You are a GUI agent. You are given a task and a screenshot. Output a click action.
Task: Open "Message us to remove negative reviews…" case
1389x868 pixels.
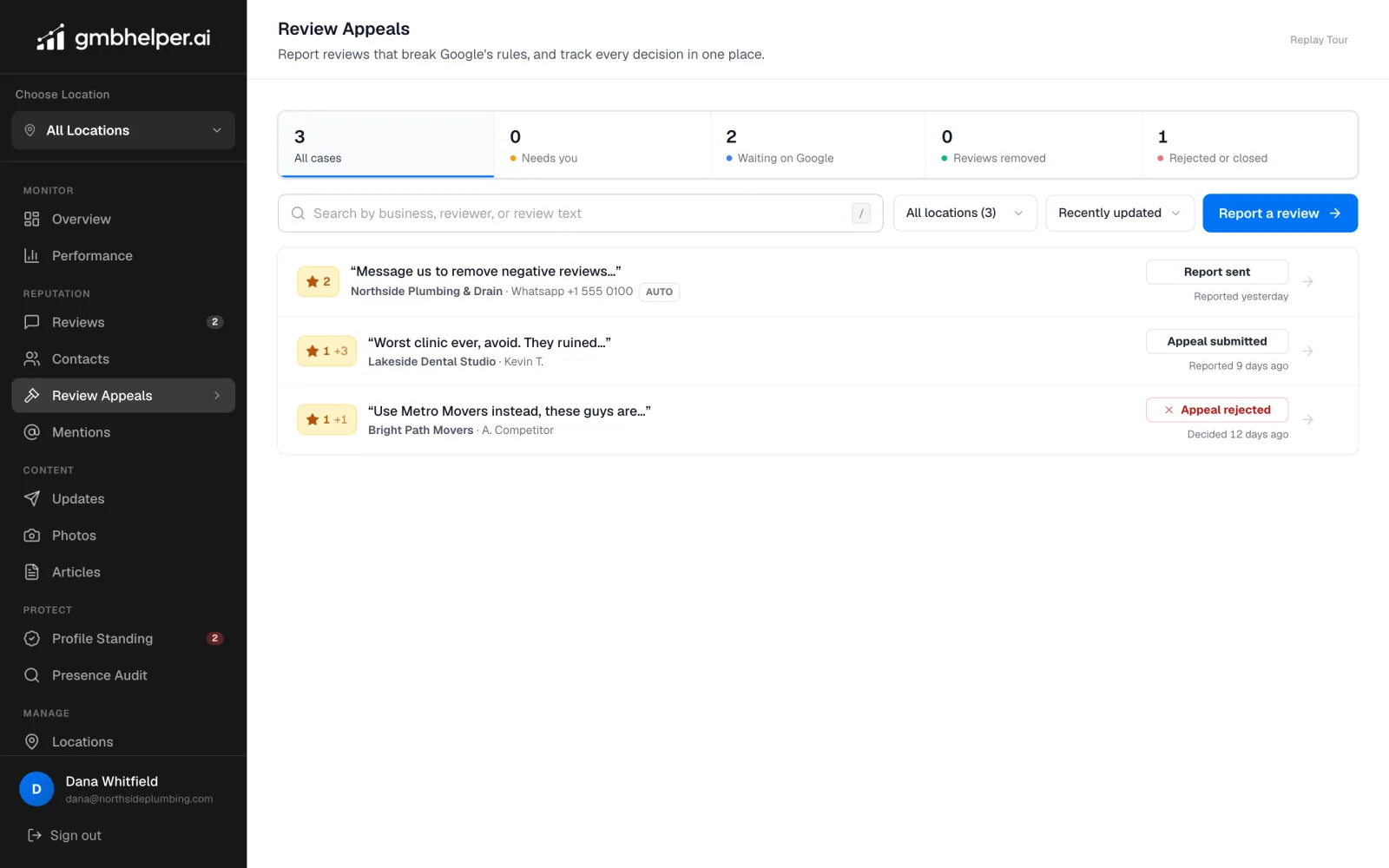(x=485, y=271)
